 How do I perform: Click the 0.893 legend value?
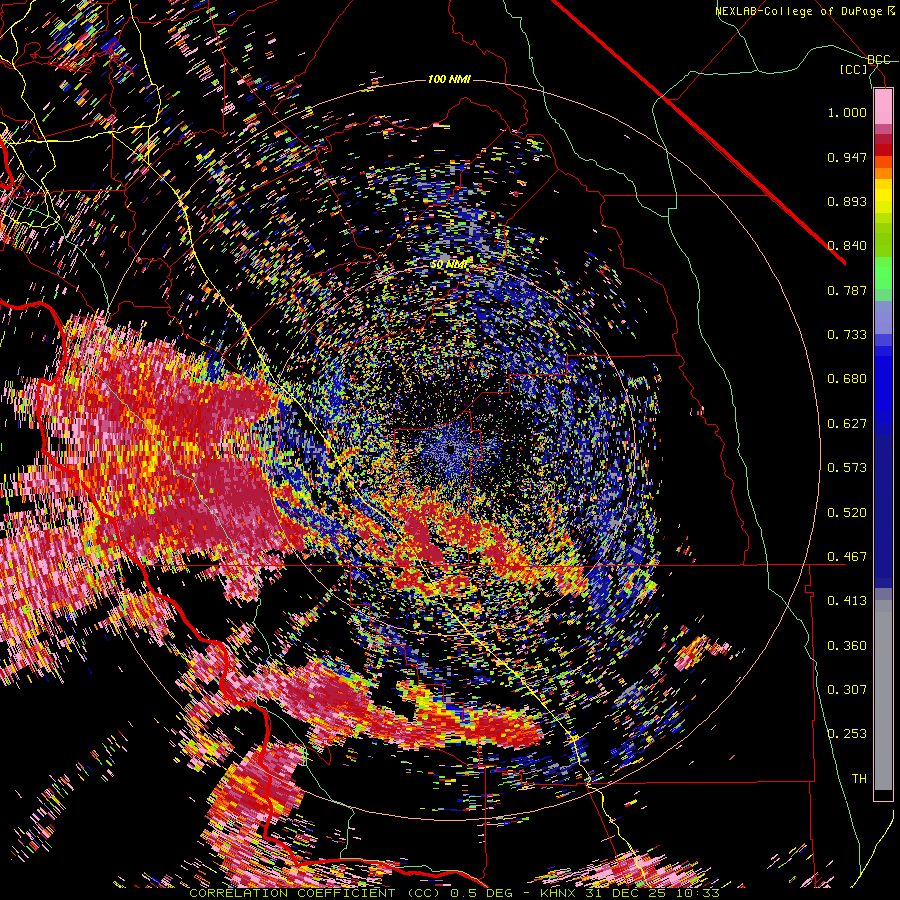[x=847, y=201]
